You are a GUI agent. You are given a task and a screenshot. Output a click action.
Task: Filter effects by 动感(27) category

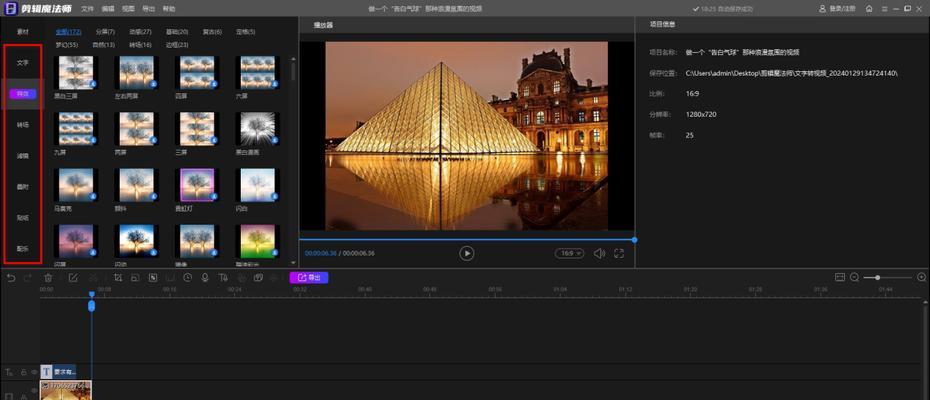click(x=140, y=31)
